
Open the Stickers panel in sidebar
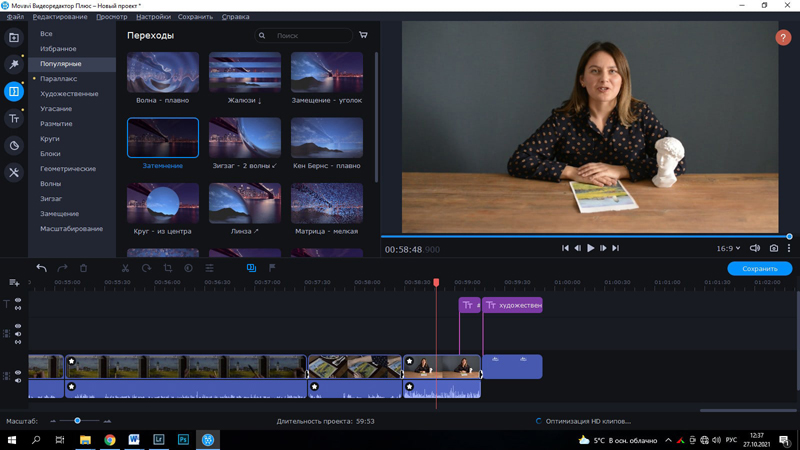(14, 146)
